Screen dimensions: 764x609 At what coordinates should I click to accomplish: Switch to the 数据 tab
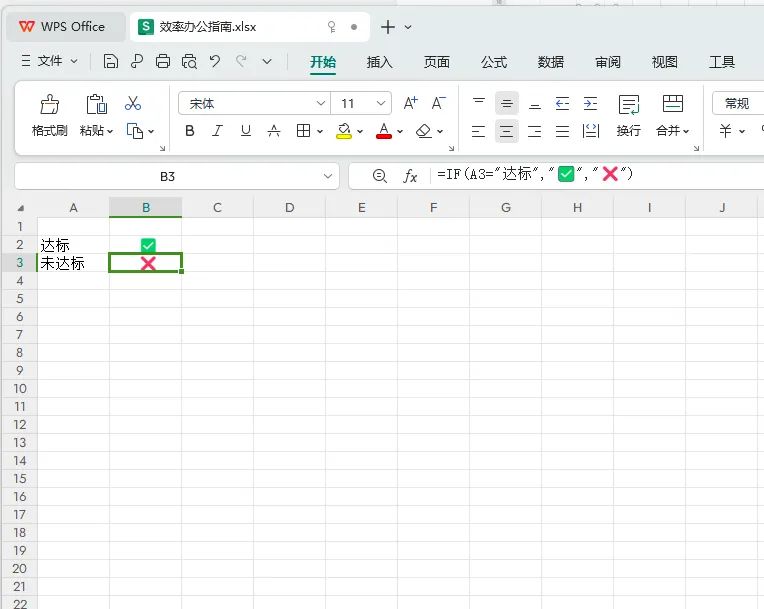[551, 62]
